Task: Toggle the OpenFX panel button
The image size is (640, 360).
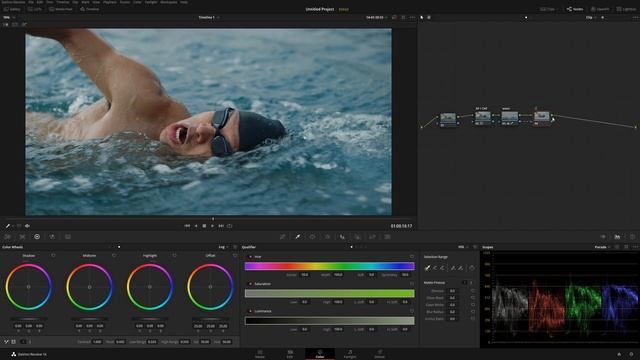Action: click(x=600, y=9)
